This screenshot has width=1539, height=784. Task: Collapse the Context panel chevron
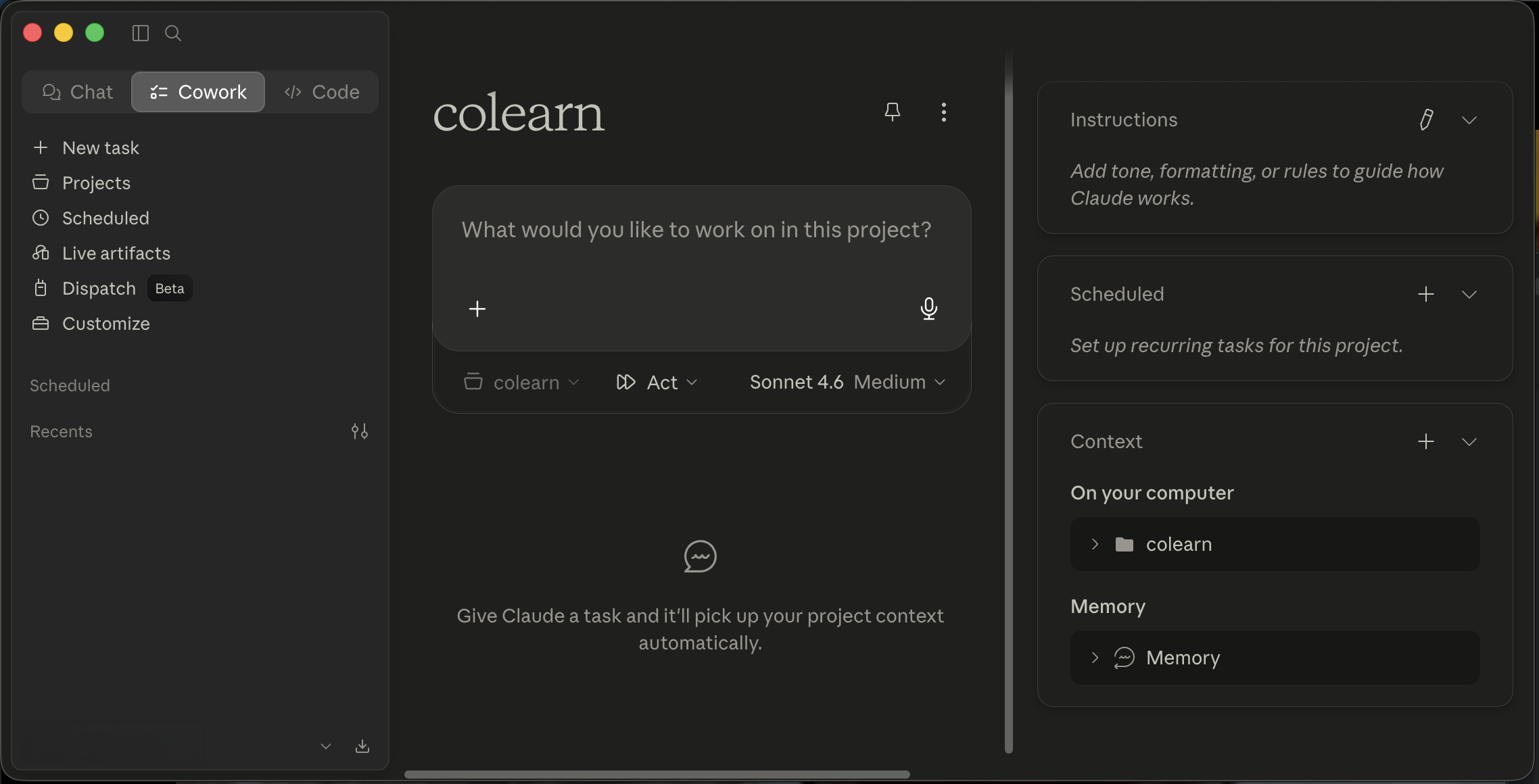click(x=1469, y=442)
